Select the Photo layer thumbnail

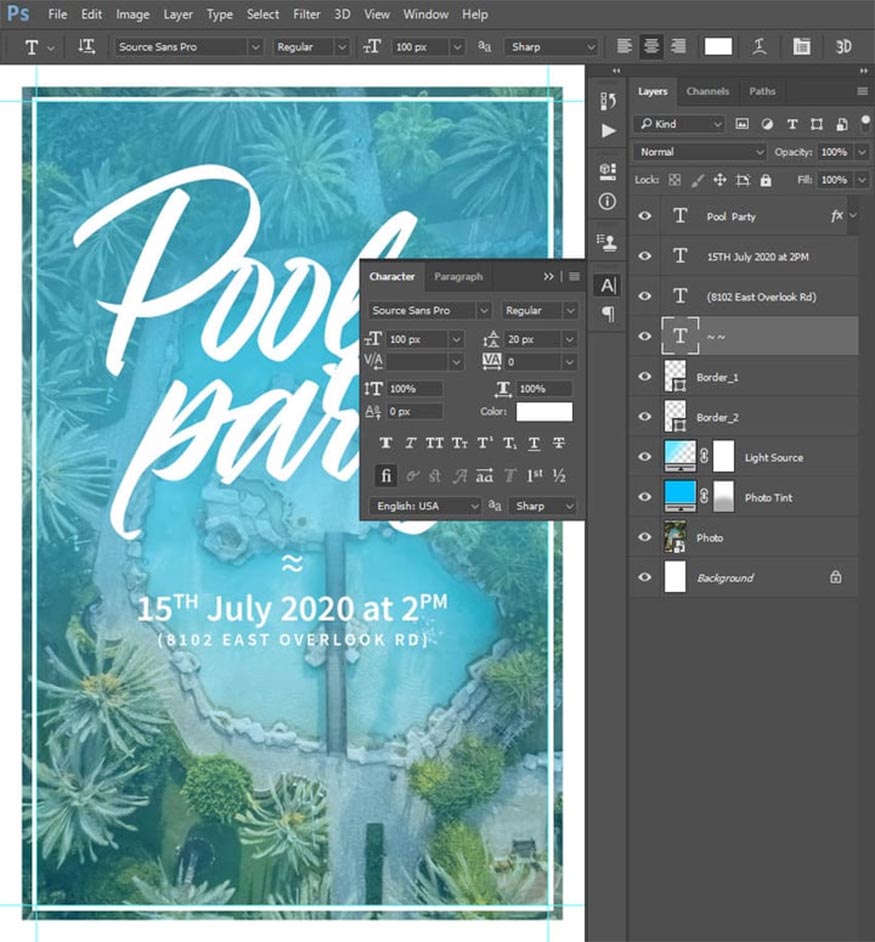tap(675, 537)
